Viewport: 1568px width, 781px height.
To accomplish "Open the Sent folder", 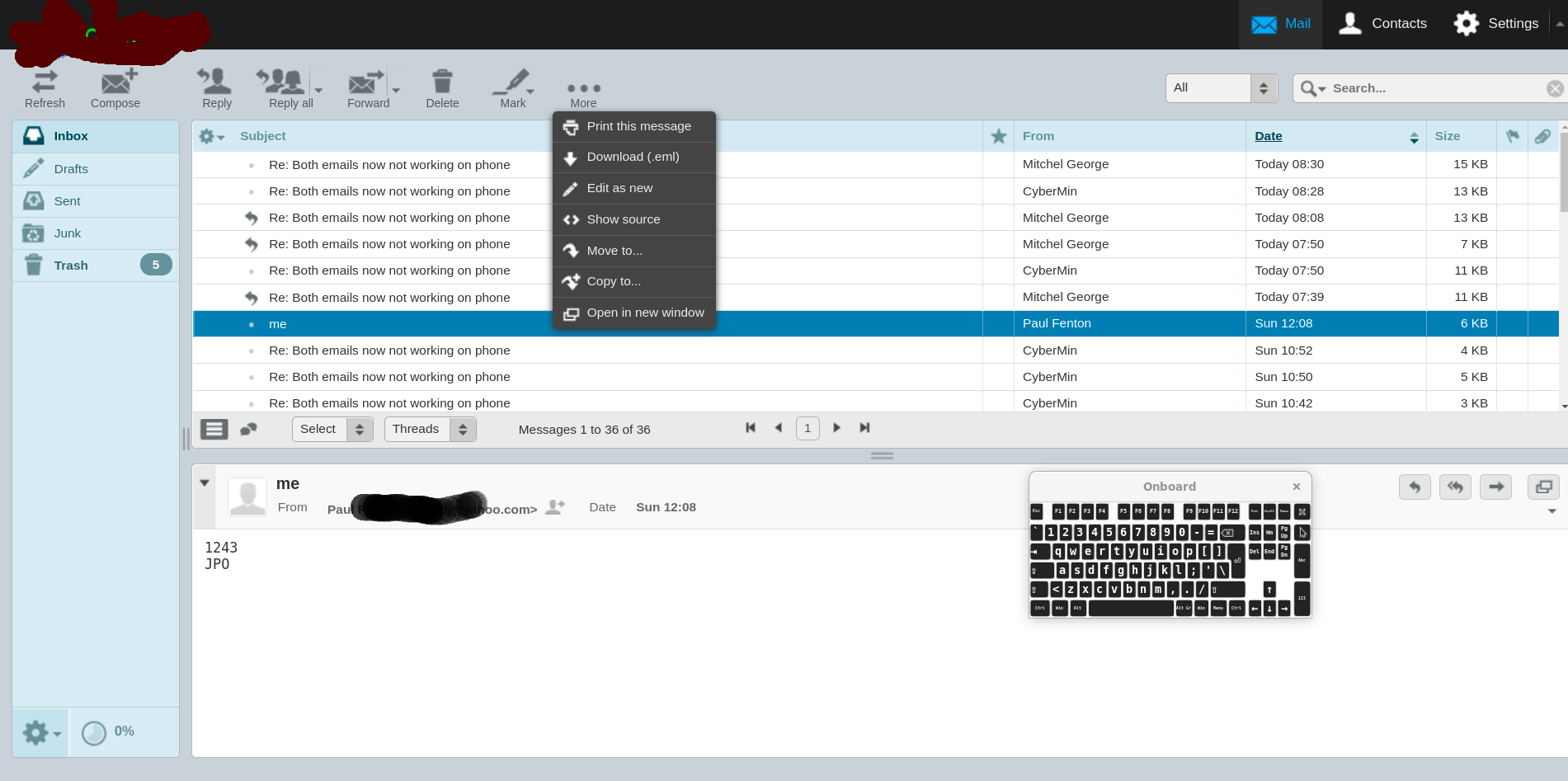I will click(96, 200).
